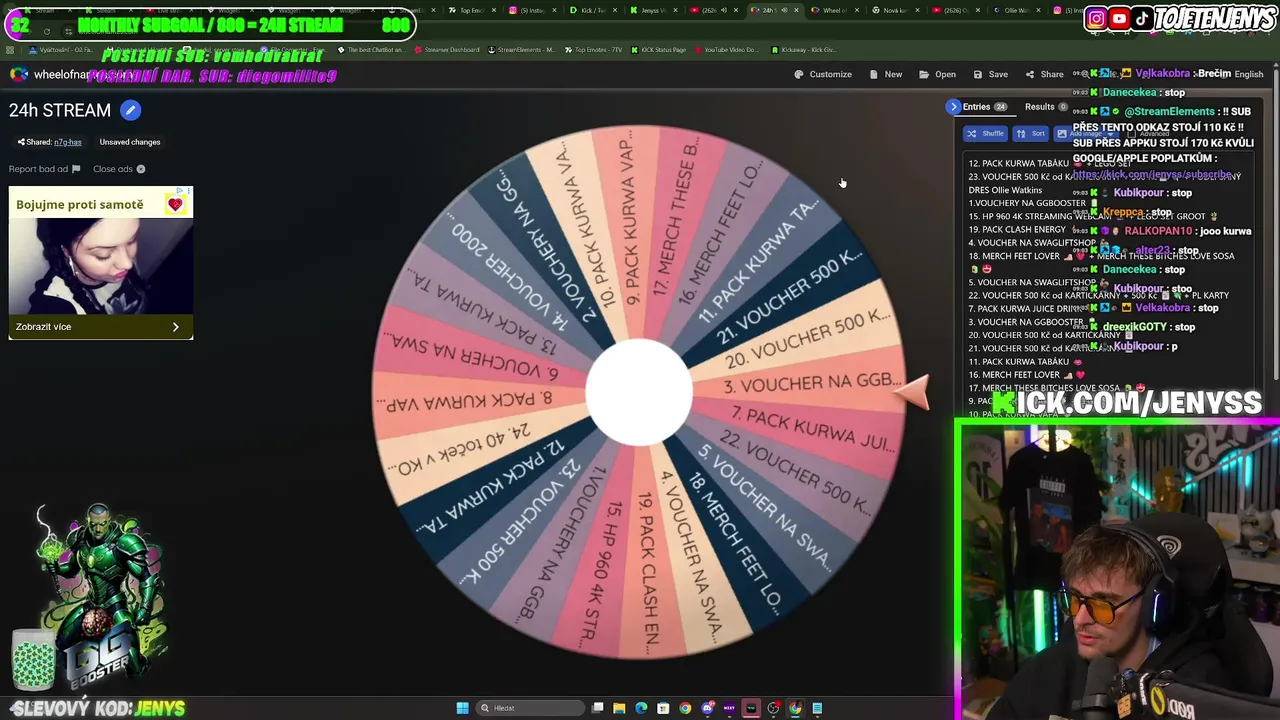The height and width of the screenshot is (720, 1280).
Task: Open the Streamer Dashboard bookmark
Action: coord(446,49)
